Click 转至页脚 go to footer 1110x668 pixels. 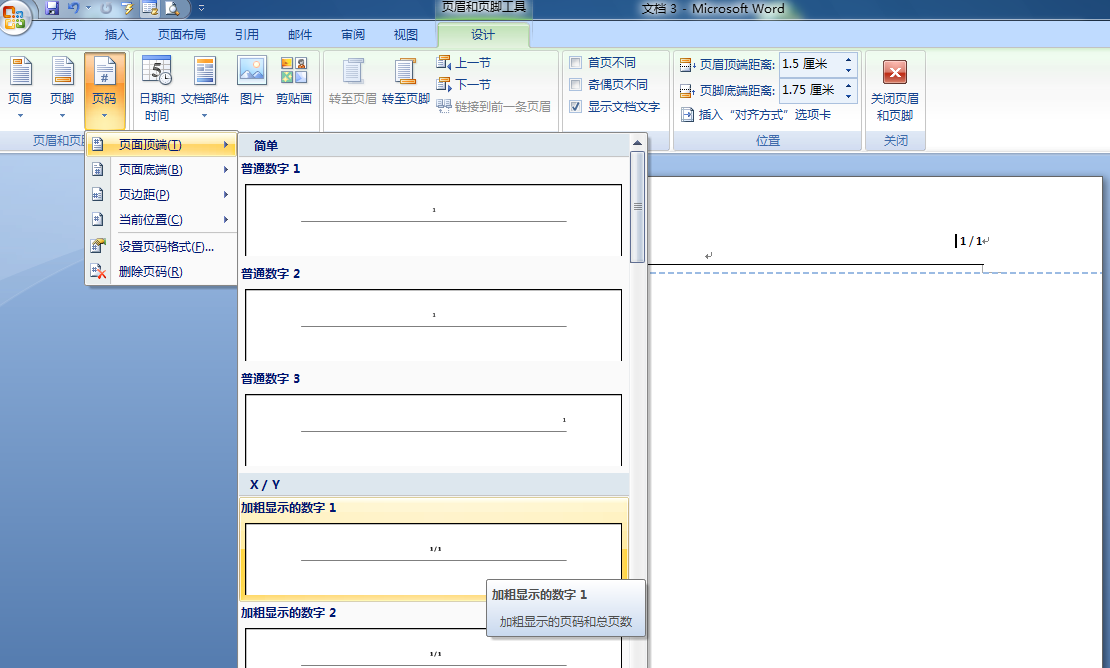(x=406, y=81)
